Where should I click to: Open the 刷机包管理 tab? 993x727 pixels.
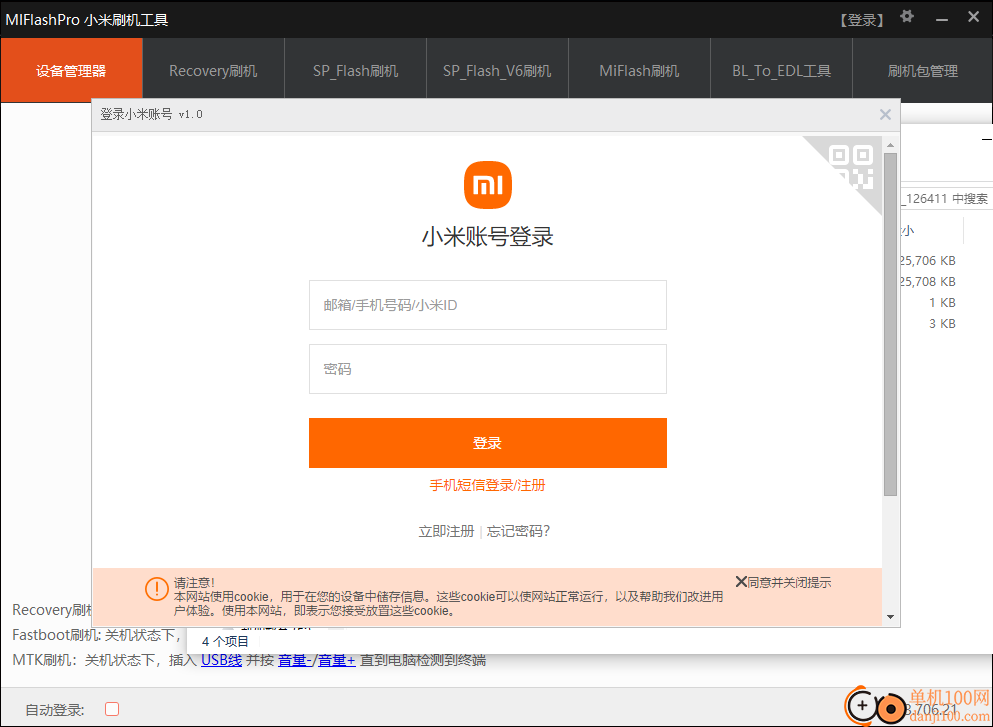[x=923, y=70]
